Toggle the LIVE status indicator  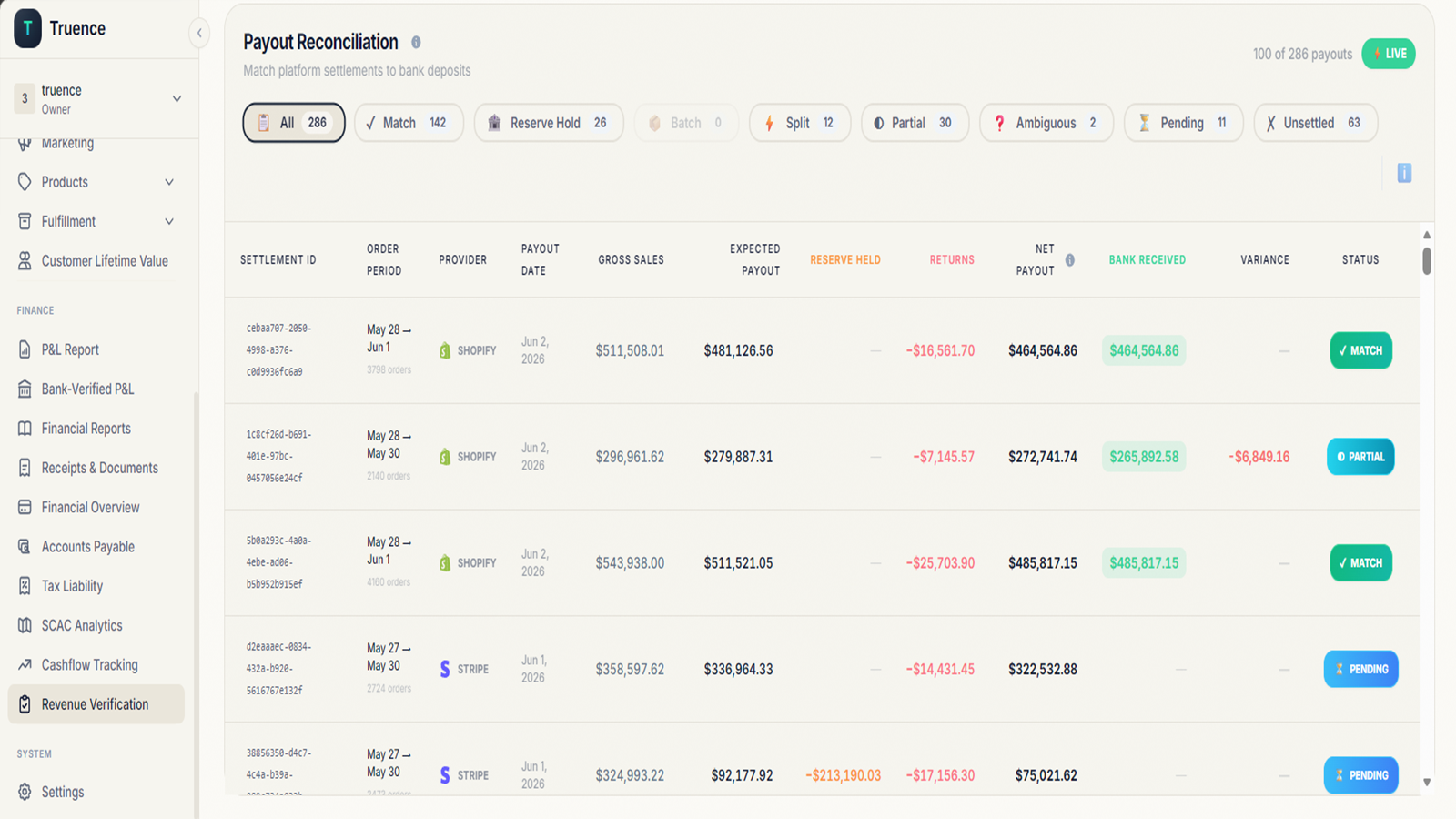[x=1389, y=54]
